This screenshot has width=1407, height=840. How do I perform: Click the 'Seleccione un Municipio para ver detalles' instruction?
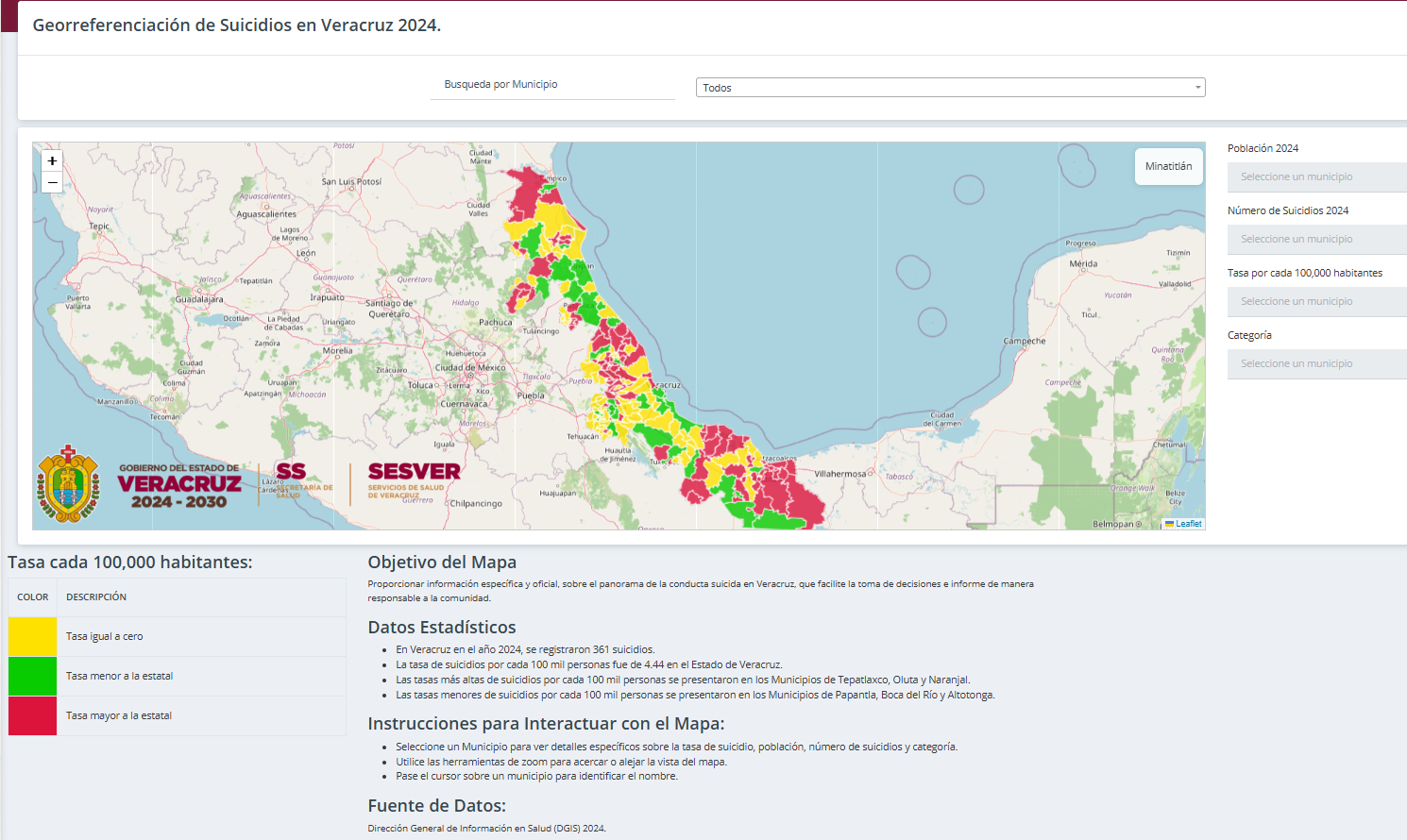[677, 747]
